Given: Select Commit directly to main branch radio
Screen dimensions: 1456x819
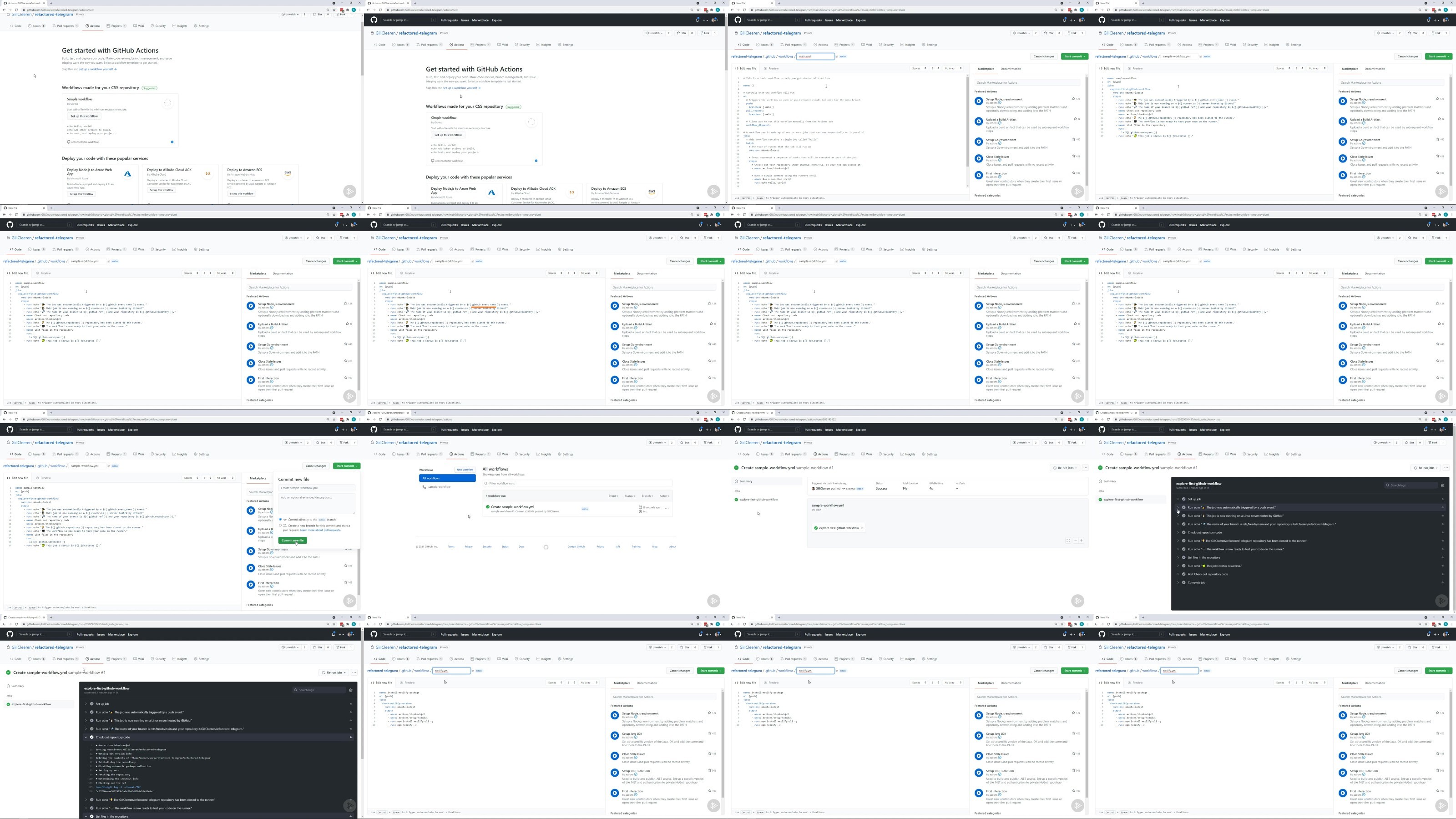Looking at the screenshot, I should (x=280, y=519).
